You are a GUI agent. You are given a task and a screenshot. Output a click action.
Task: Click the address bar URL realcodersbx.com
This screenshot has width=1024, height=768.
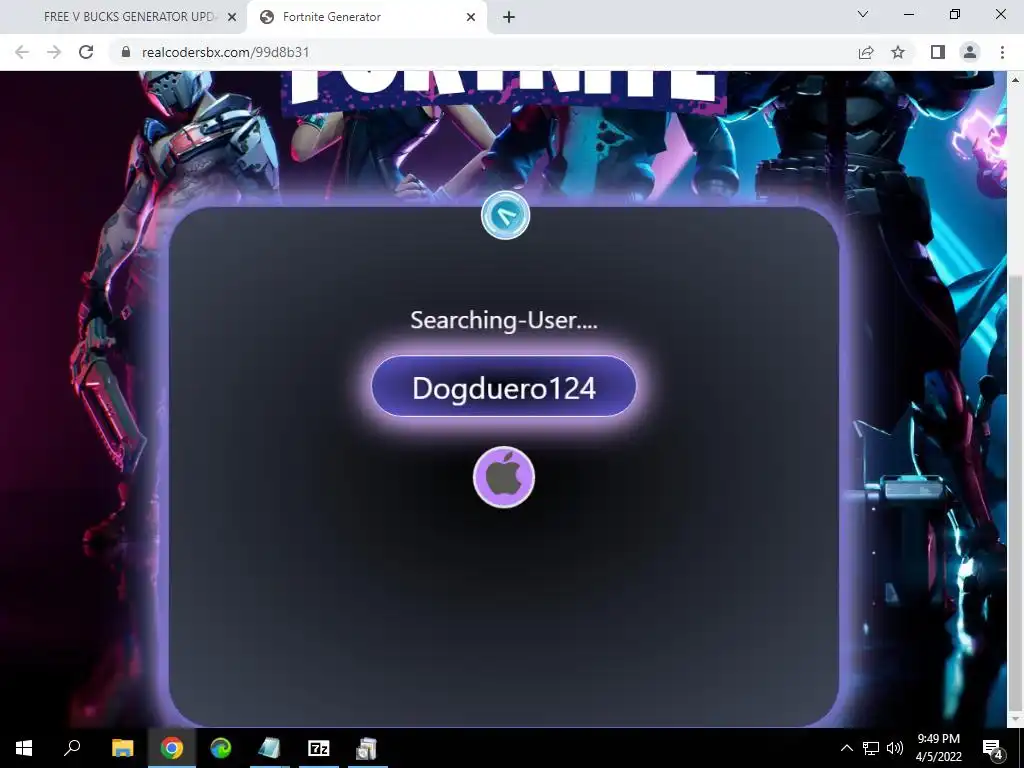click(x=225, y=52)
